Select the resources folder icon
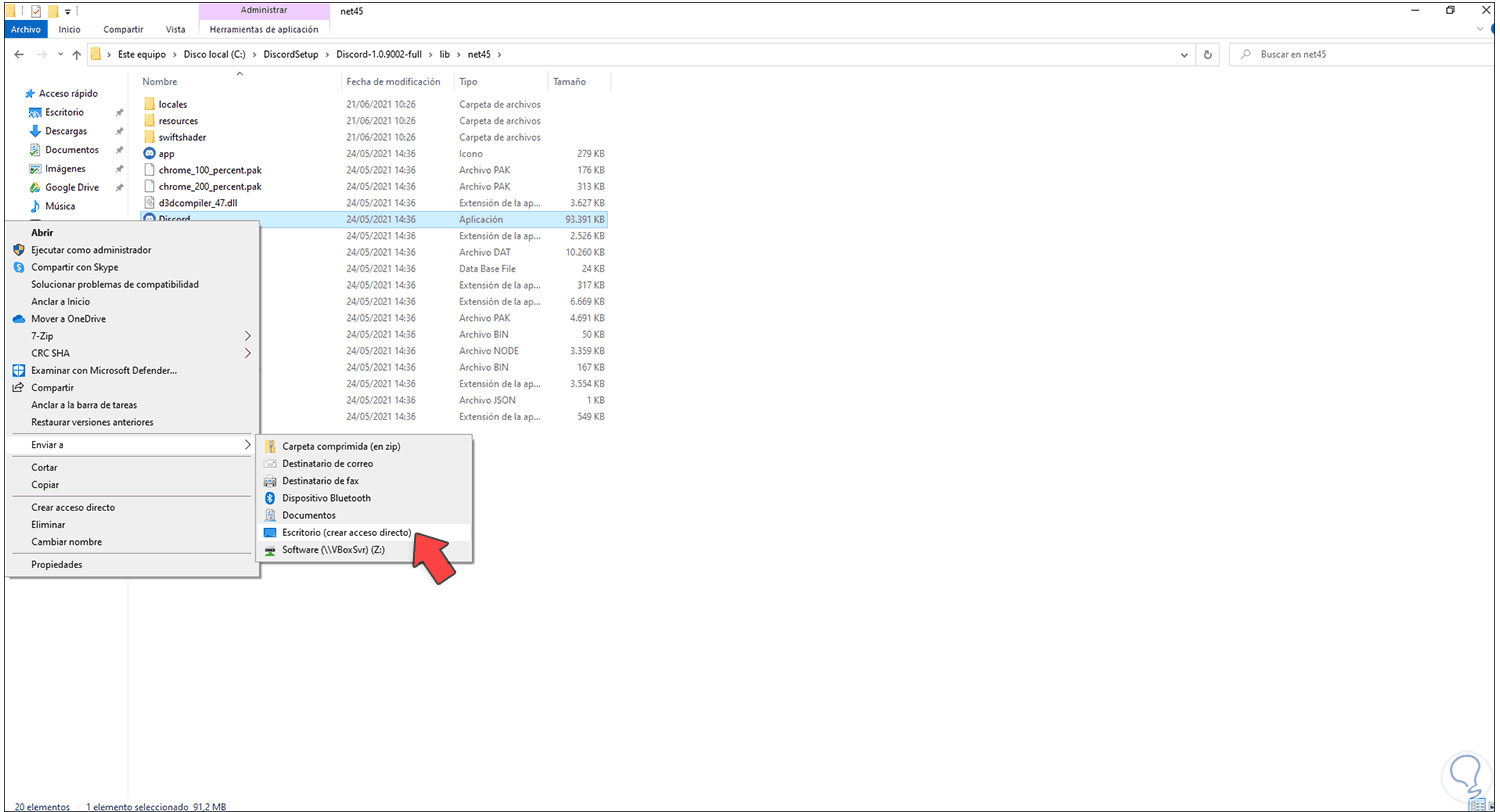1500x812 pixels. [x=150, y=121]
